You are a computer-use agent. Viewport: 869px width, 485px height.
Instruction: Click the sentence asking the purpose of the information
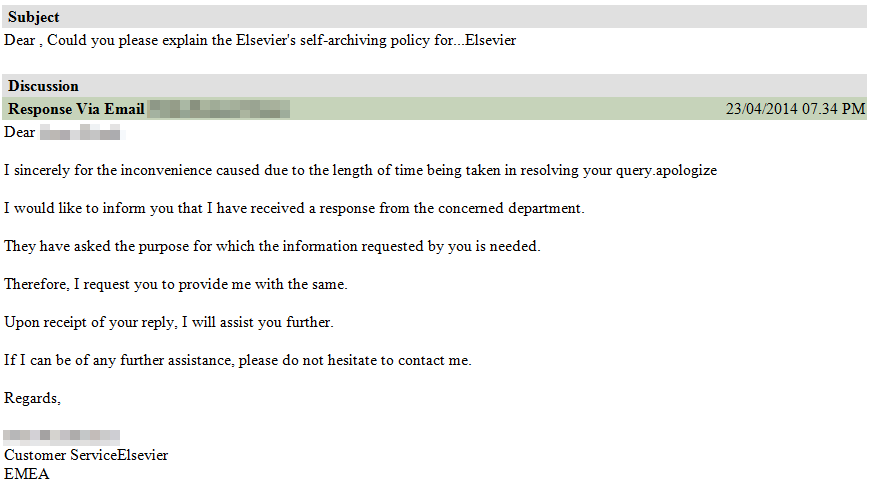click(x=272, y=246)
